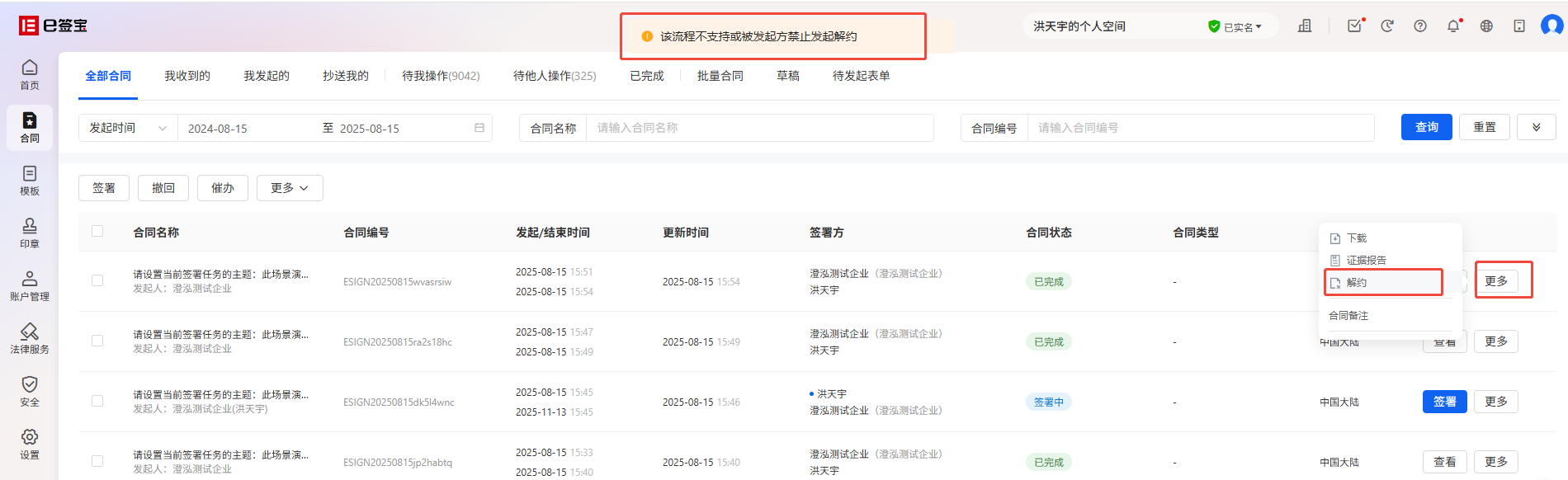Expand more search filters chevron button
The image size is (1568, 480).
1536,127
